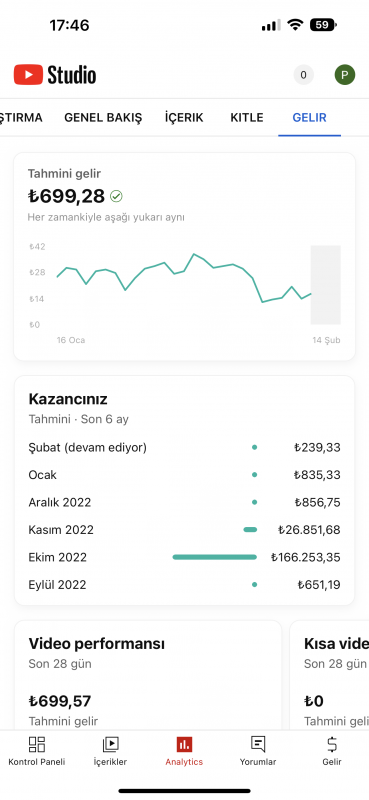This screenshot has width=369, height=800.
Task: Select the Ekim 2022 earnings row
Action: click(184, 557)
